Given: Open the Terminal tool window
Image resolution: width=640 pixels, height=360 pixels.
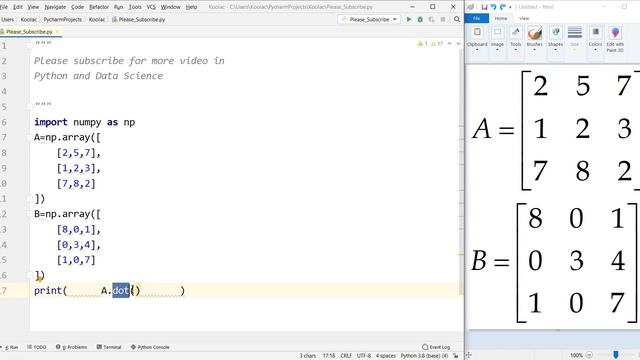Looking at the screenshot, I should click(x=109, y=347).
